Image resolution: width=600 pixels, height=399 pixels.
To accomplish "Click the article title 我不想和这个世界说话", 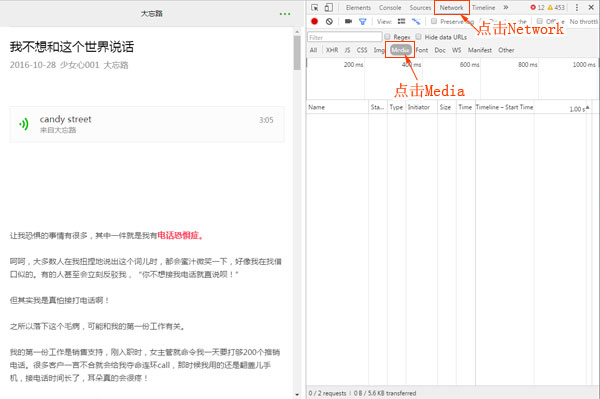I will point(72,47).
